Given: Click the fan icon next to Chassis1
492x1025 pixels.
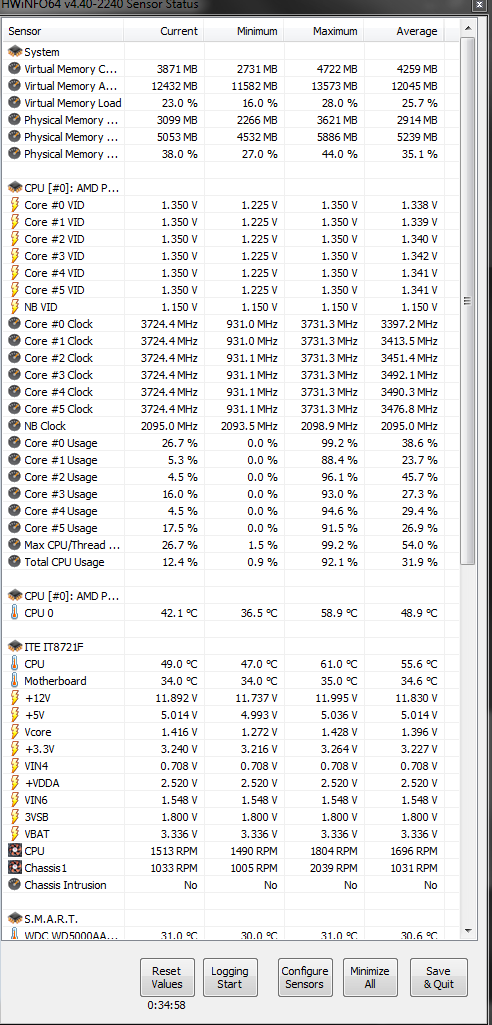Looking at the screenshot, I should click(x=14, y=867).
